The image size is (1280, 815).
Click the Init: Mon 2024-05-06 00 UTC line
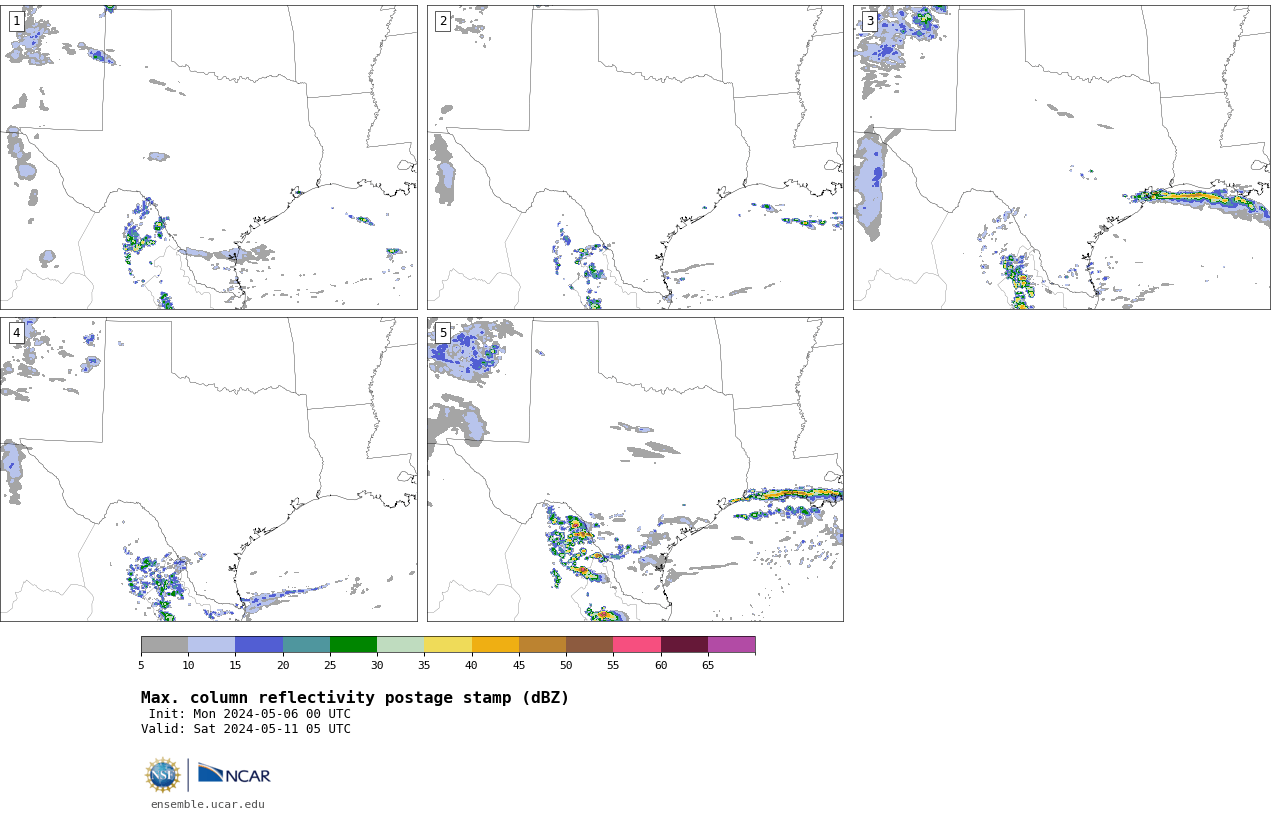[x=250, y=714]
